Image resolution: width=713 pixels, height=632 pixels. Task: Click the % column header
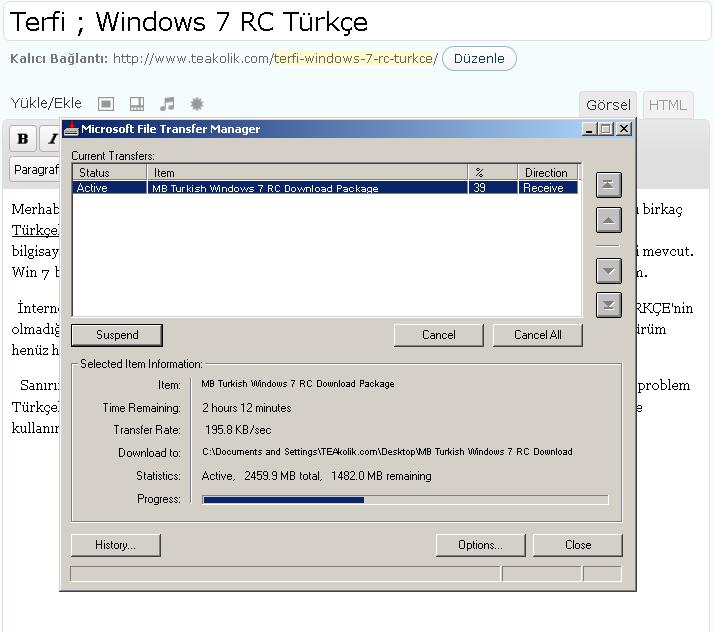coord(493,173)
